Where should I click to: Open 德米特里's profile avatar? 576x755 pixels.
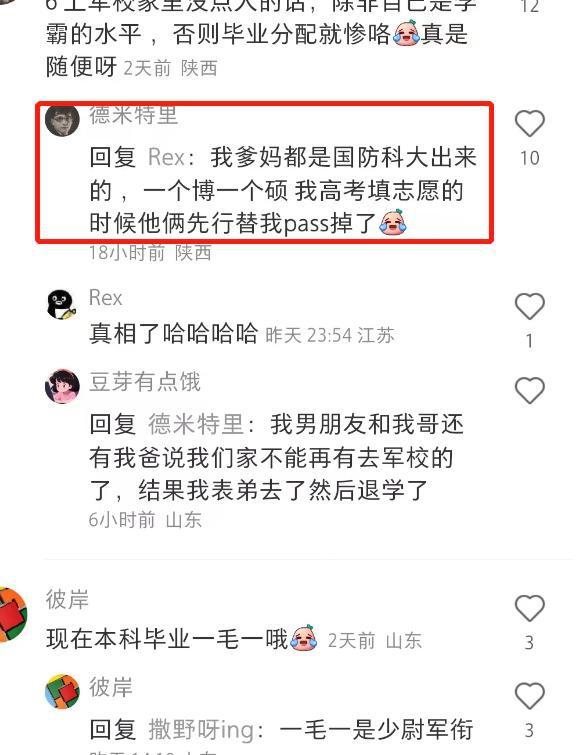point(62,120)
